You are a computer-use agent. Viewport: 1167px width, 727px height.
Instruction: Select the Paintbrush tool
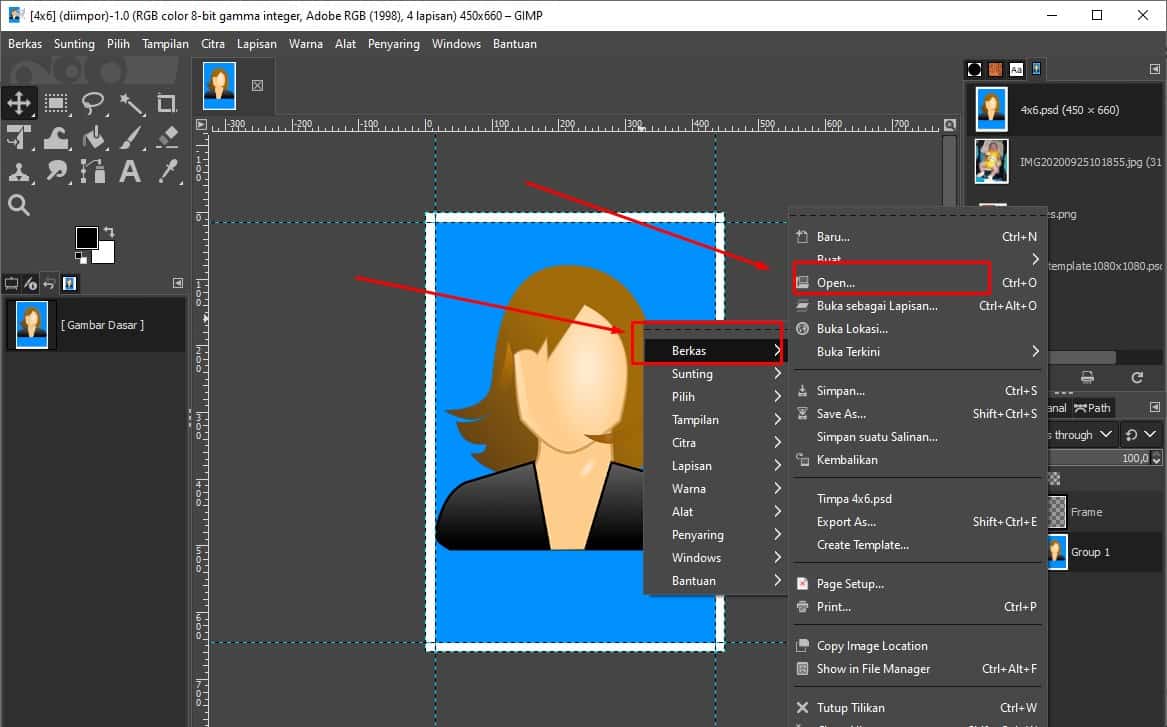[131, 138]
